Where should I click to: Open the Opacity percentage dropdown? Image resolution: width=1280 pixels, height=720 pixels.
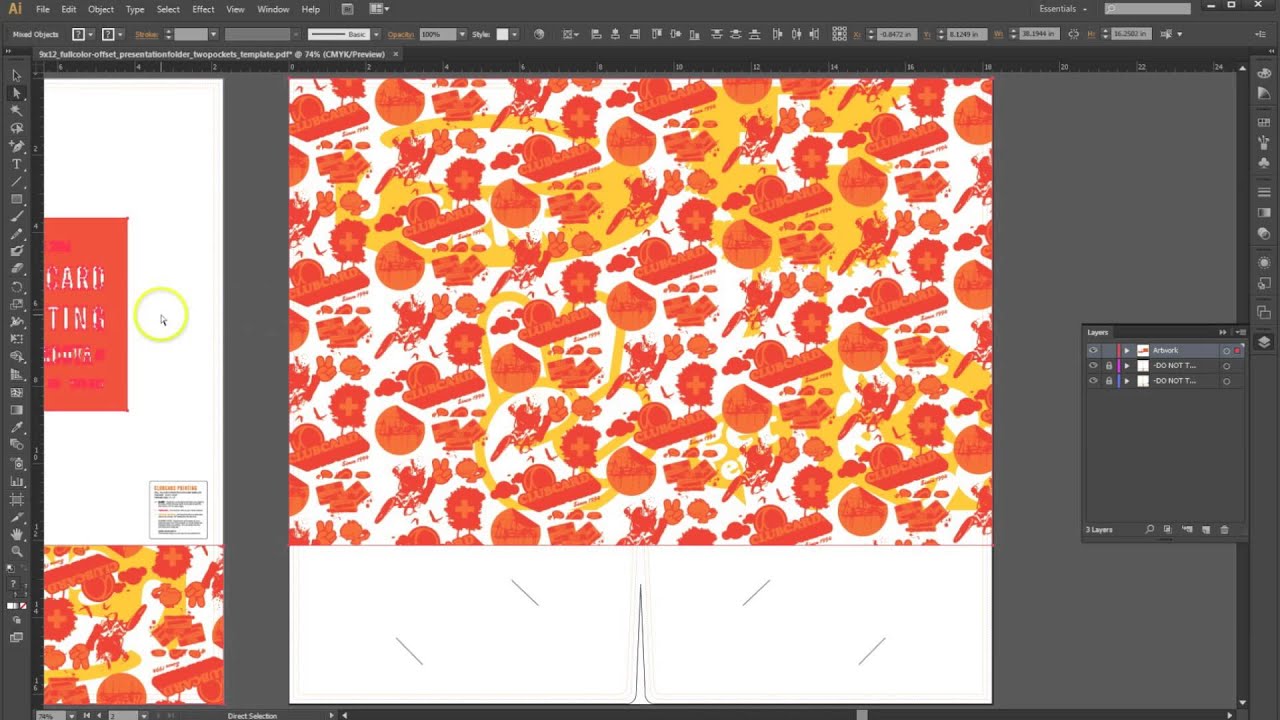(x=462, y=34)
